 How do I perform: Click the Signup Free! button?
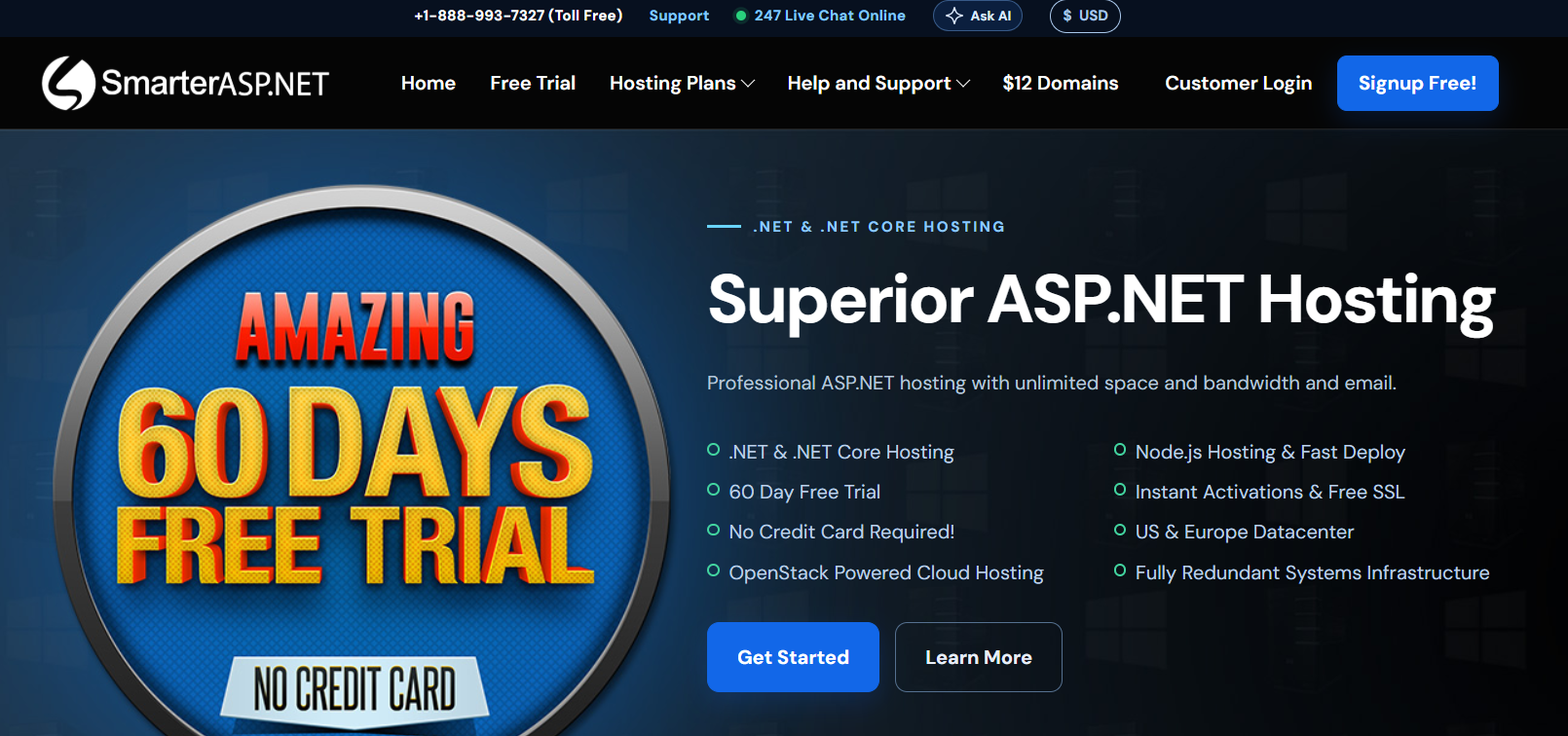(1418, 83)
